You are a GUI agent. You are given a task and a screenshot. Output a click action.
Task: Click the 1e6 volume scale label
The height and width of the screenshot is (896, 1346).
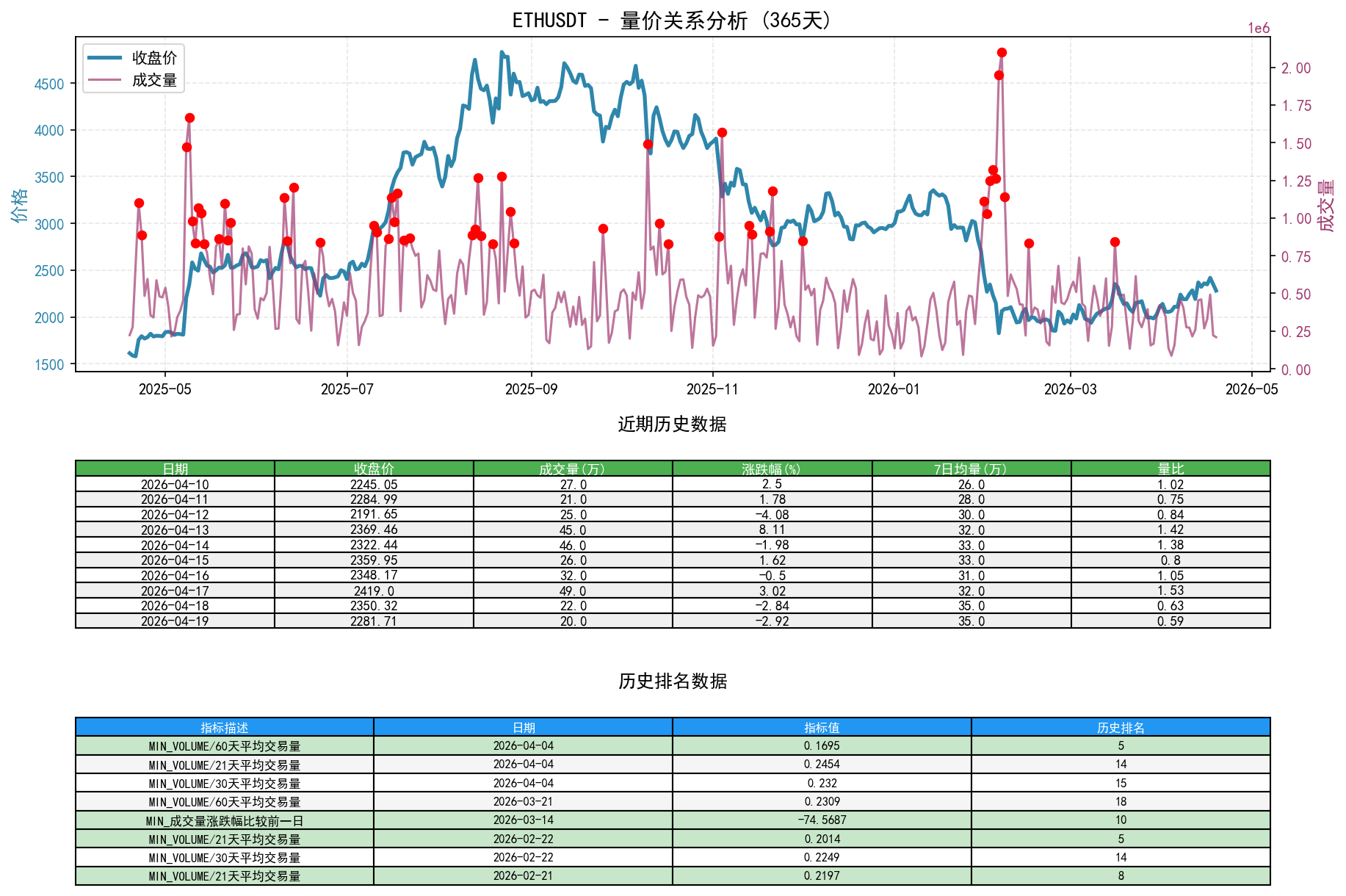(1259, 29)
